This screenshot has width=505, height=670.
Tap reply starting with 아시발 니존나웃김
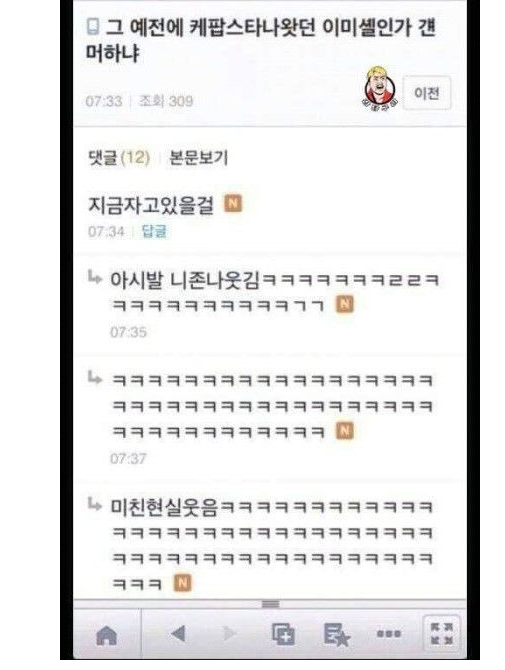[x=275, y=293]
